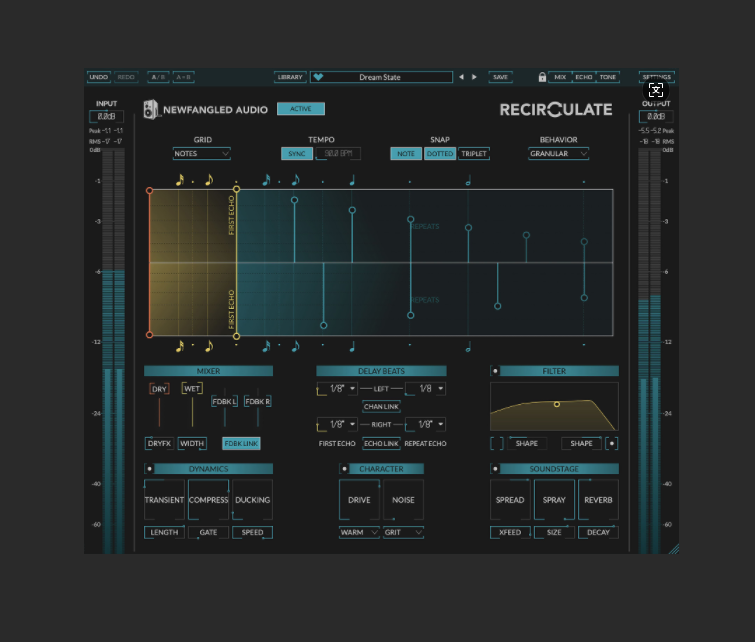Toggle the ACTIVE bypass button
Image resolution: width=755 pixels, height=642 pixels.
[301, 109]
